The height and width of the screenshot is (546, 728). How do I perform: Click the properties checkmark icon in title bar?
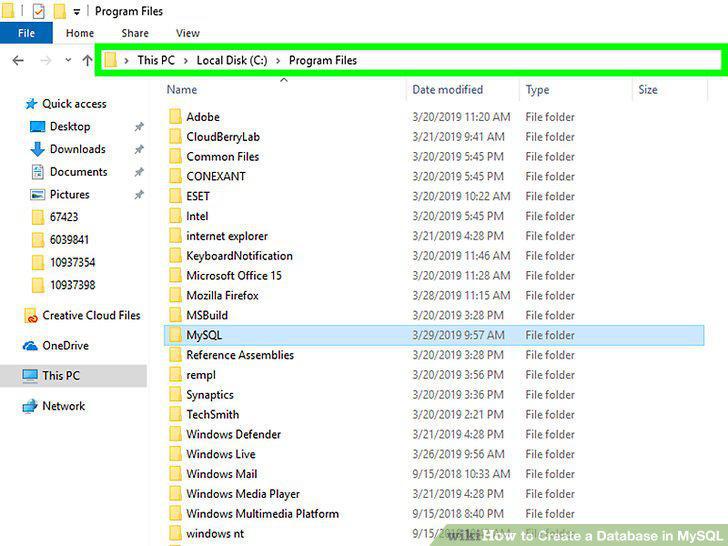pyautogui.click(x=39, y=11)
